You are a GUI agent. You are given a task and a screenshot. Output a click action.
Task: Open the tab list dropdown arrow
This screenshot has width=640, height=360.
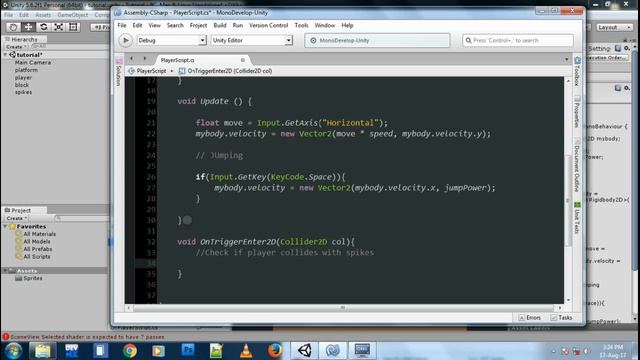[x=567, y=60]
